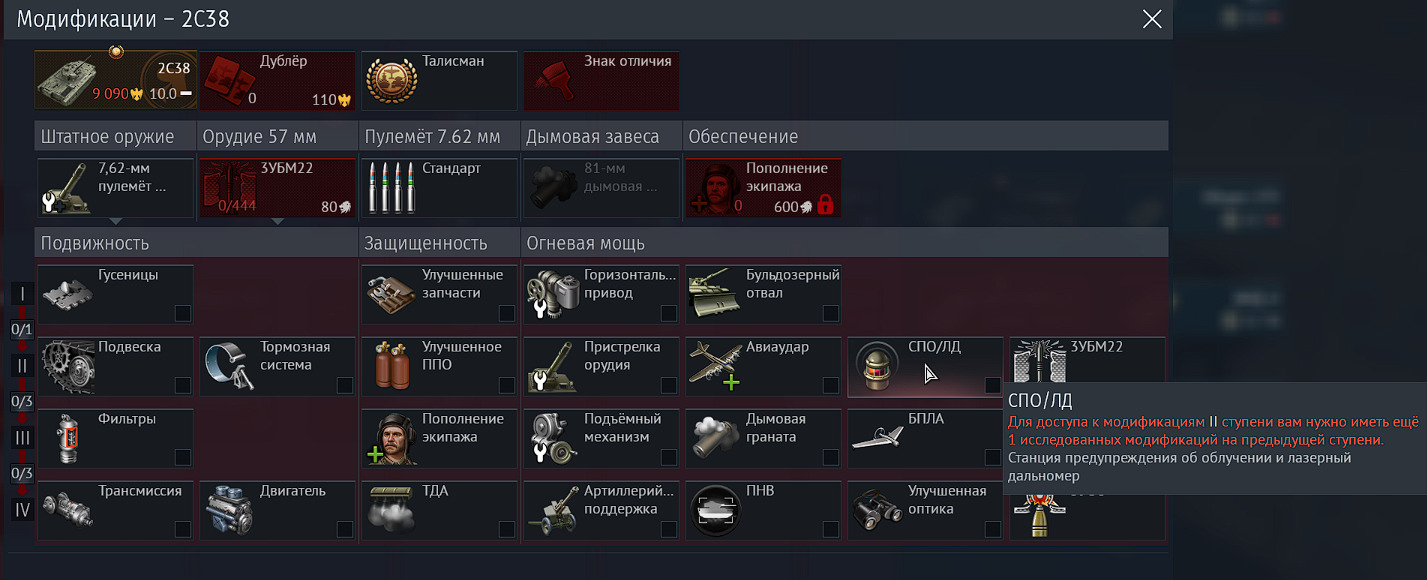
Task: Expand the 7,62-мм пулемёт weapon selector
Action: click(x=115, y=221)
